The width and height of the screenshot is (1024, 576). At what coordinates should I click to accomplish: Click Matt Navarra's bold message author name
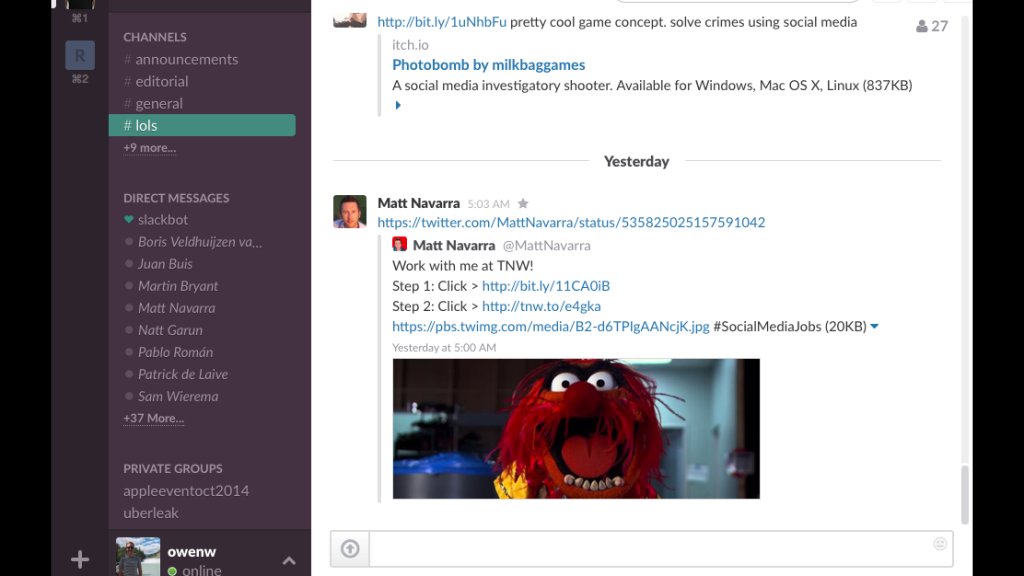(x=419, y=203)
